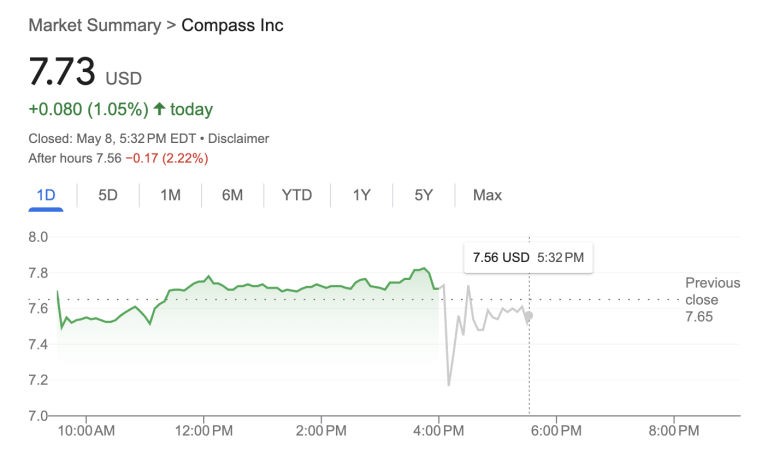Click the gray chart marker dot
768x453 pixels.
pyautogui.click(x=529, y=316)
